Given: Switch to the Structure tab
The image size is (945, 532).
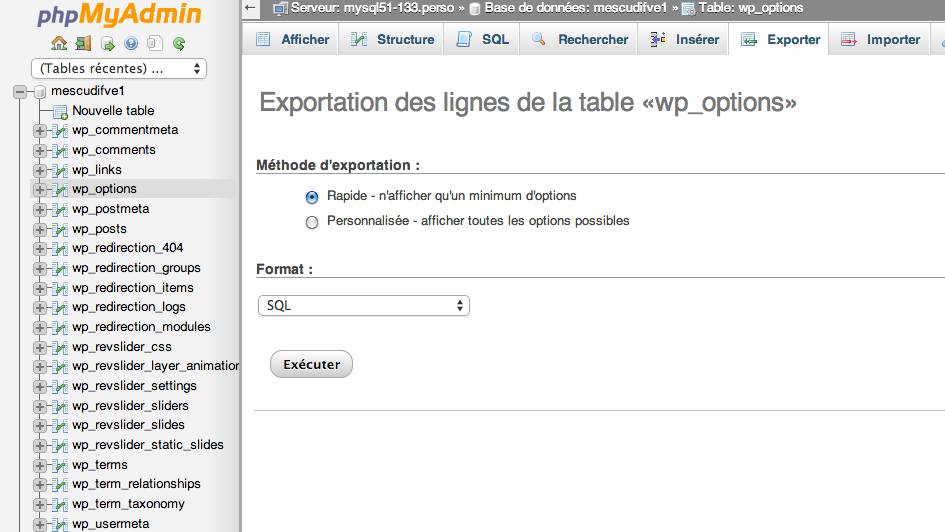Looking at the screenshot, I should click(x=392, y=39).
